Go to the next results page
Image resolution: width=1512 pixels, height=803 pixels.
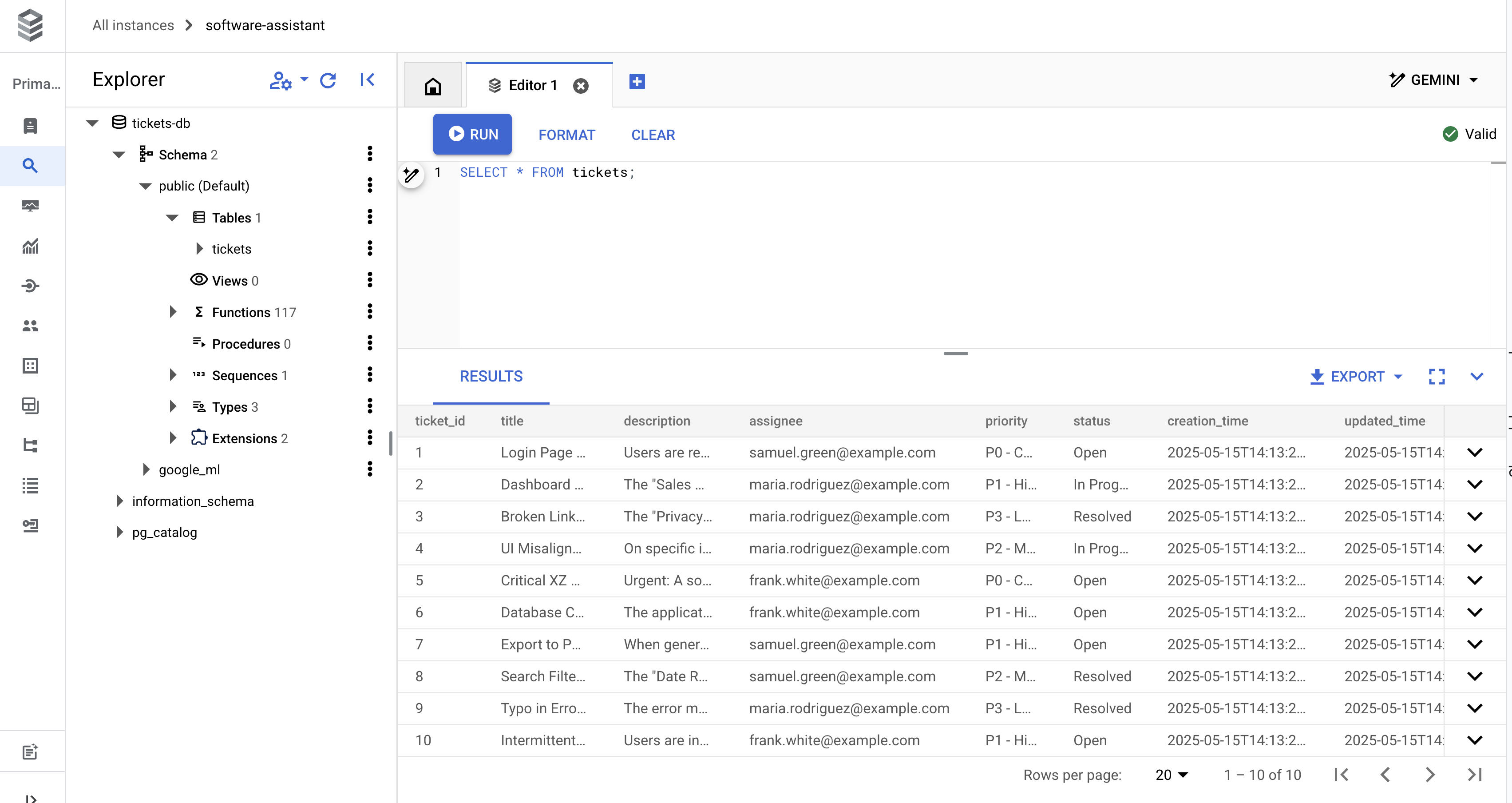pyautogui.click(x=1430, y=774)
